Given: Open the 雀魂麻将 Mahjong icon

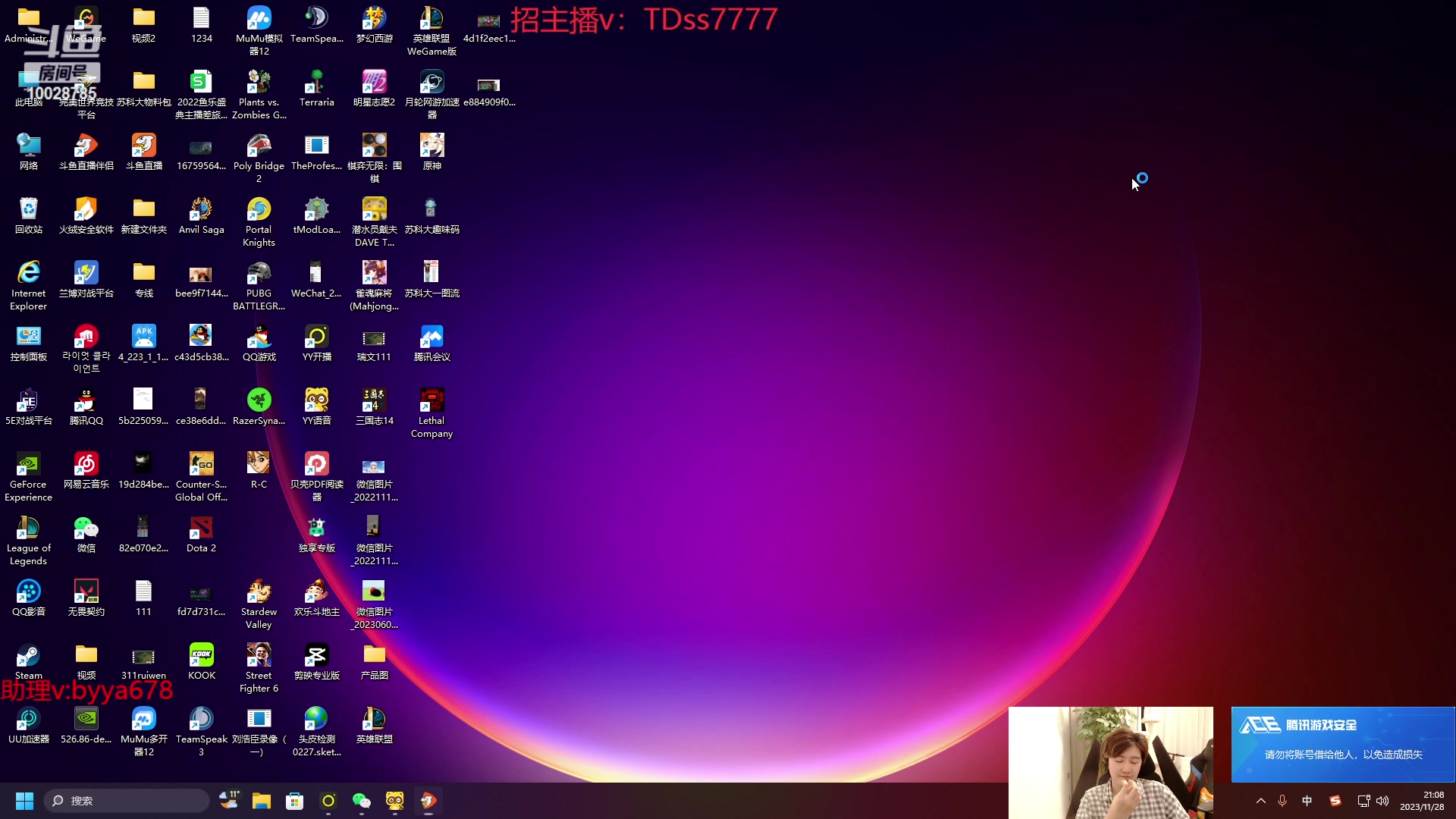Looking at the screenshot, I should pyautogui.click(x=374, y=285).
